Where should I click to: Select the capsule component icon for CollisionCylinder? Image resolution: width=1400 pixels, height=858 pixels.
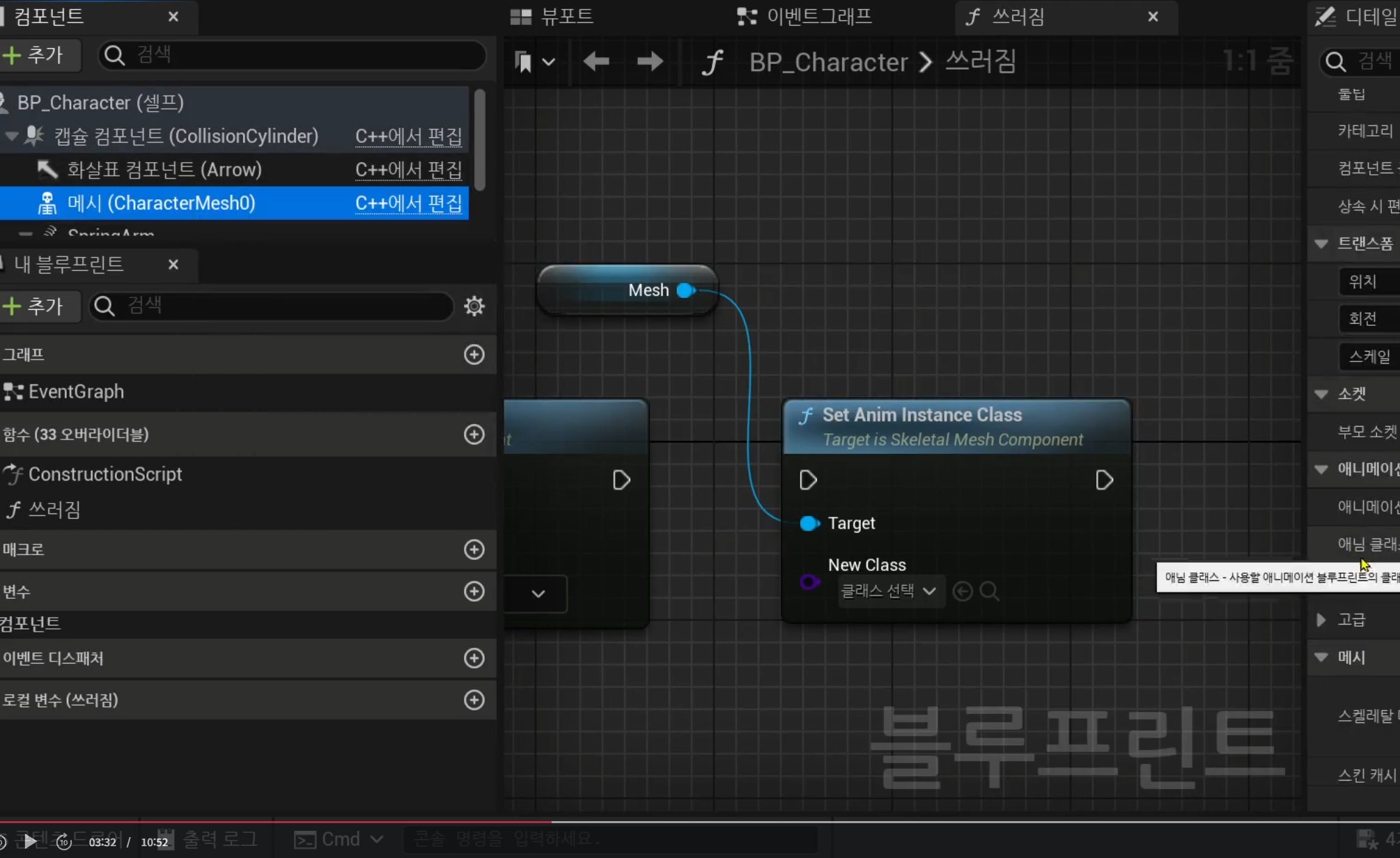[34, 136]
